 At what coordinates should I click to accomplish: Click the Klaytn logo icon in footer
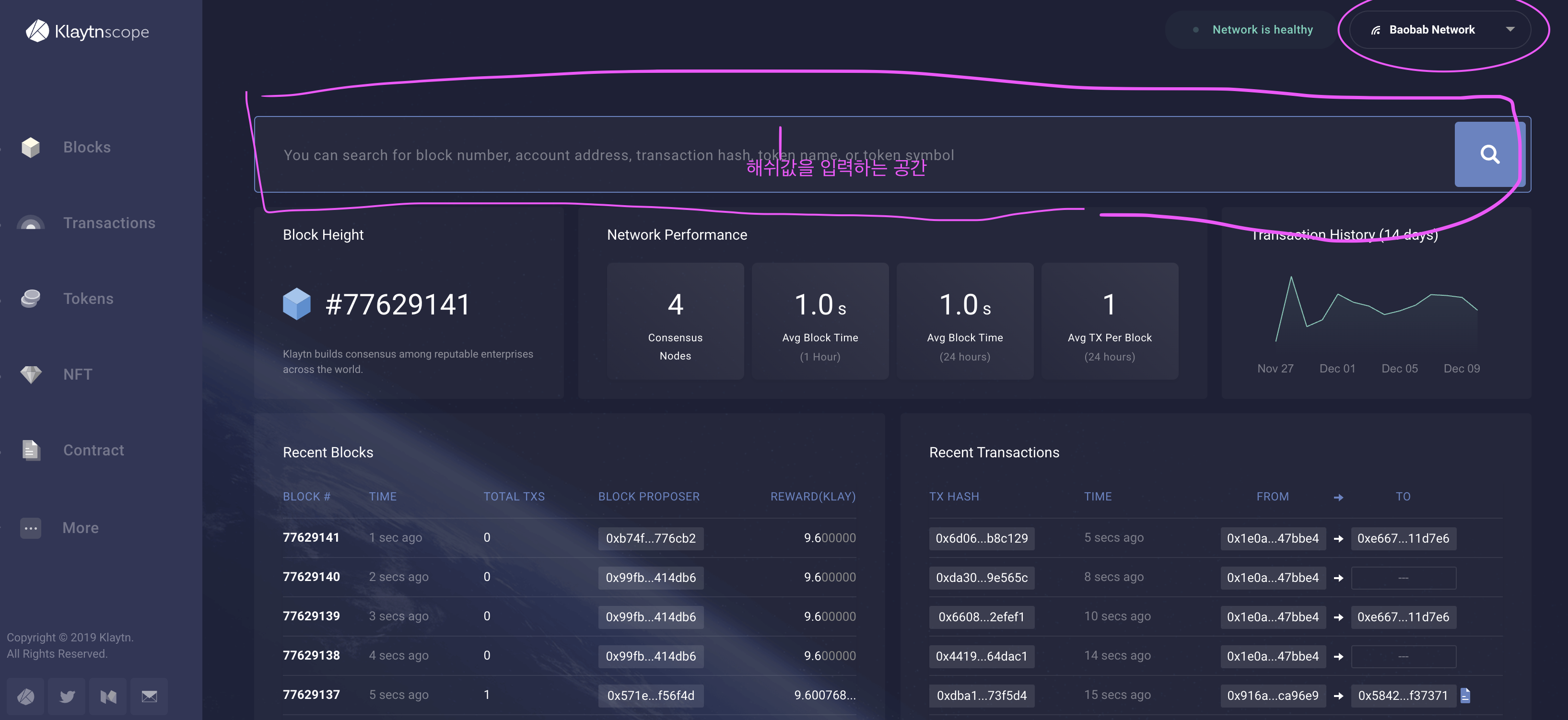(x=25, y=696)
